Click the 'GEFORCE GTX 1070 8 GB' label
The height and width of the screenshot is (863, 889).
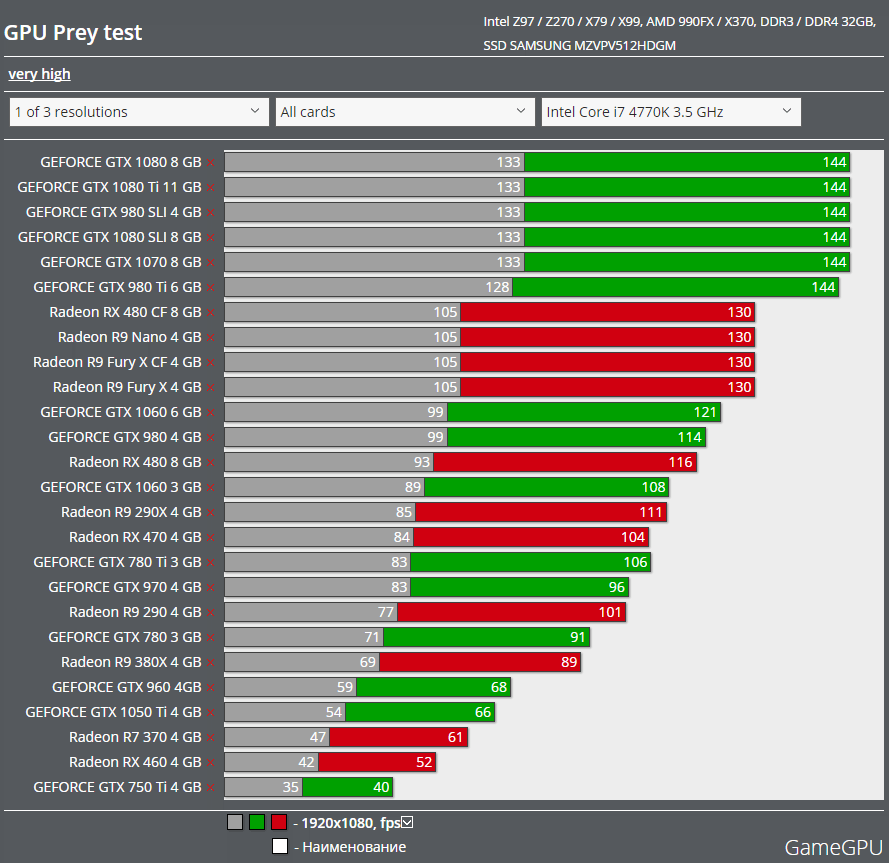121,263
